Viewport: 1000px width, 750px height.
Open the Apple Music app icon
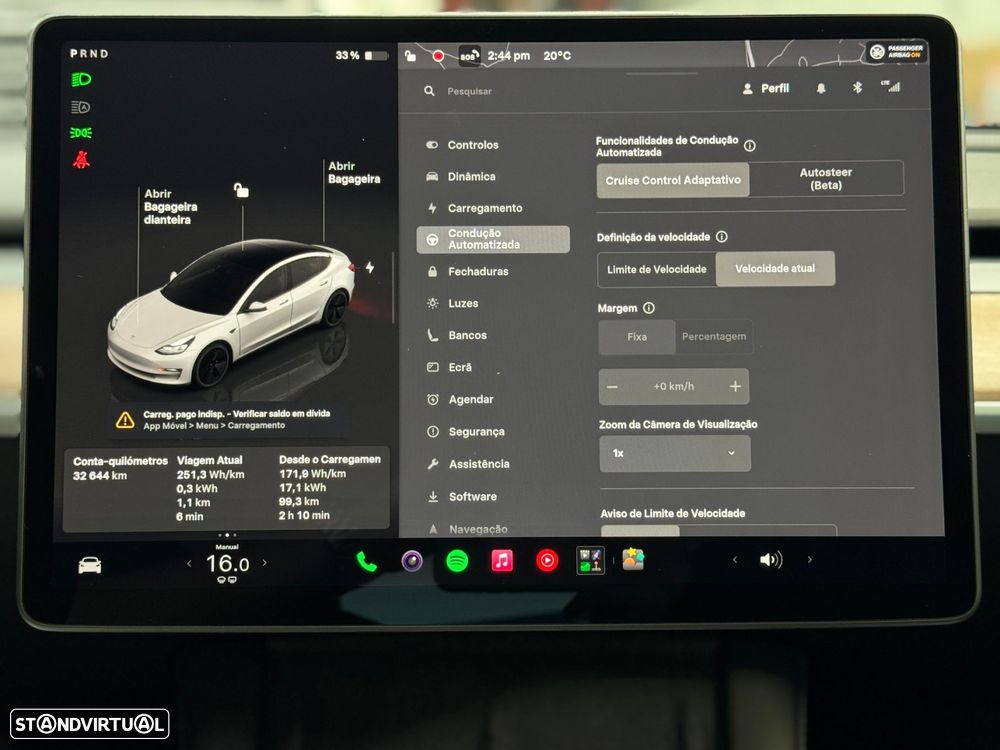tap(502, 561)
